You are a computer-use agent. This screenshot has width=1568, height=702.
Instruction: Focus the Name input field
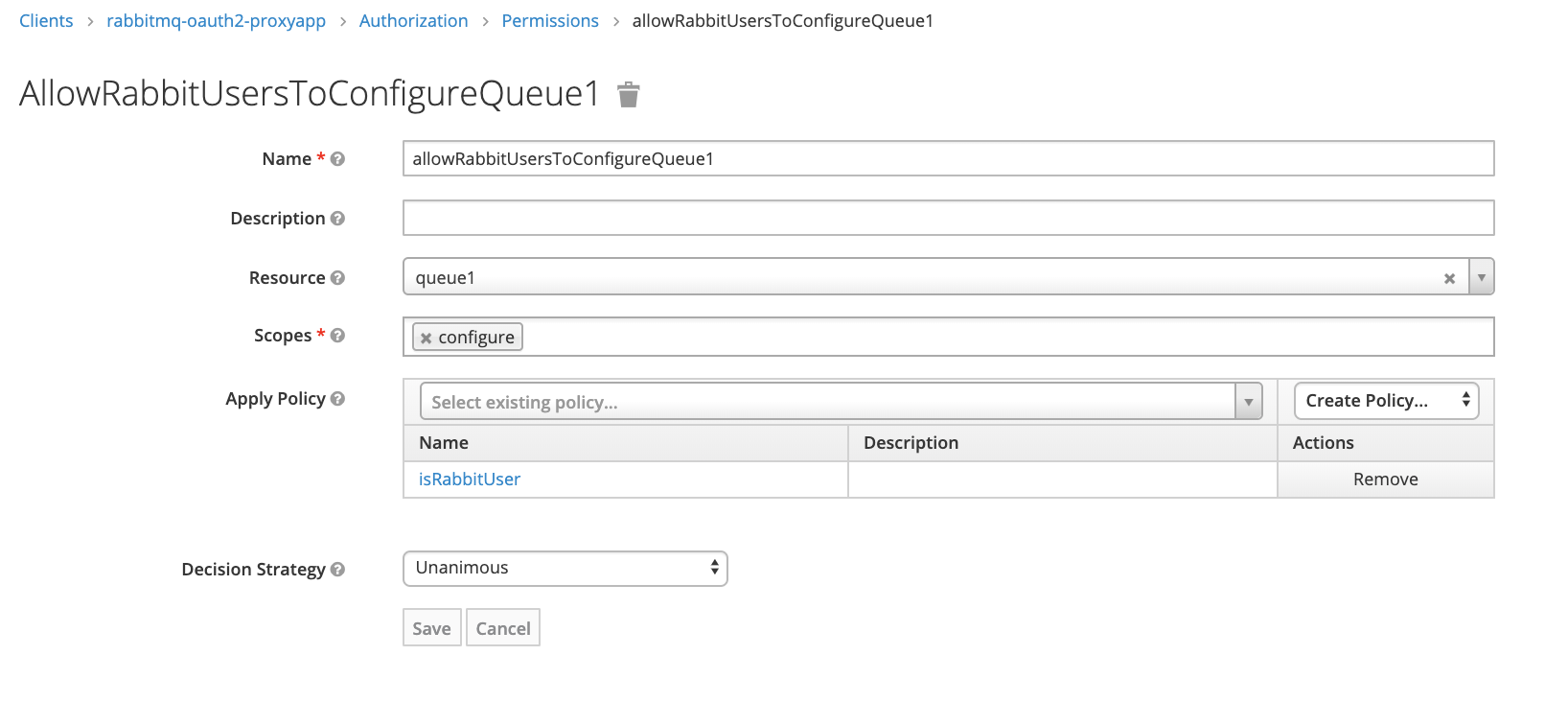948,158
